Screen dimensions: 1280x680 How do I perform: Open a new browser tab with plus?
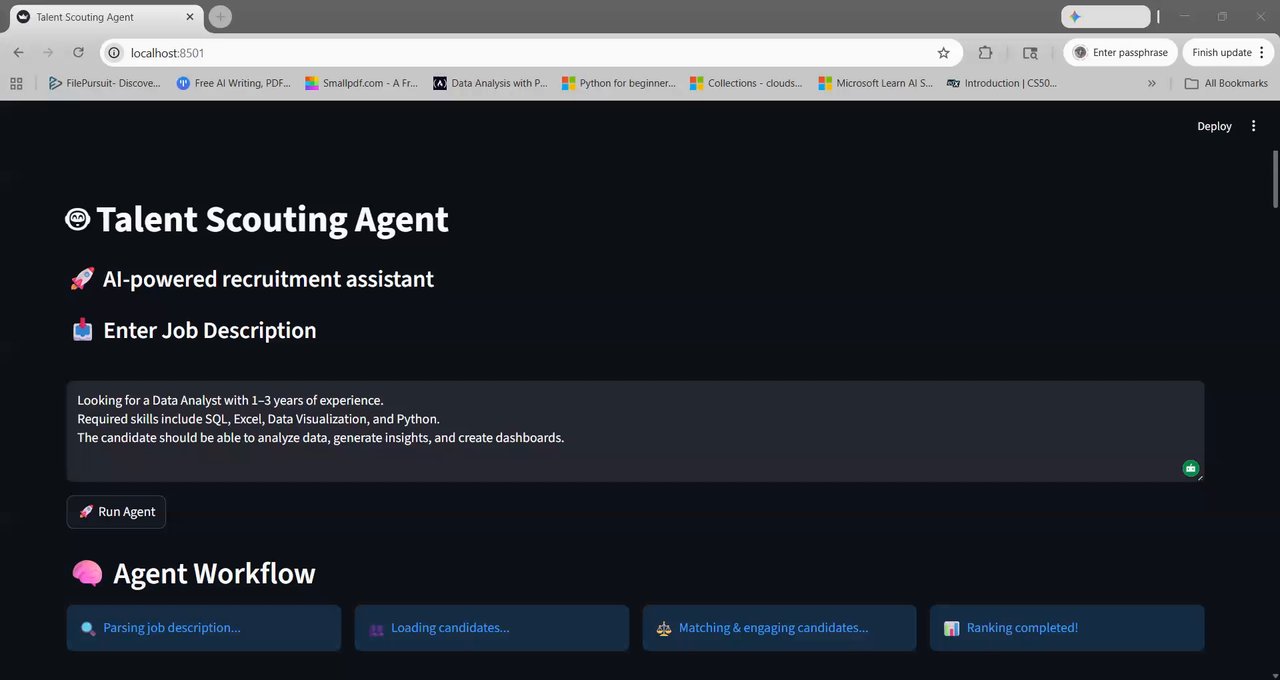coord(220,17)
